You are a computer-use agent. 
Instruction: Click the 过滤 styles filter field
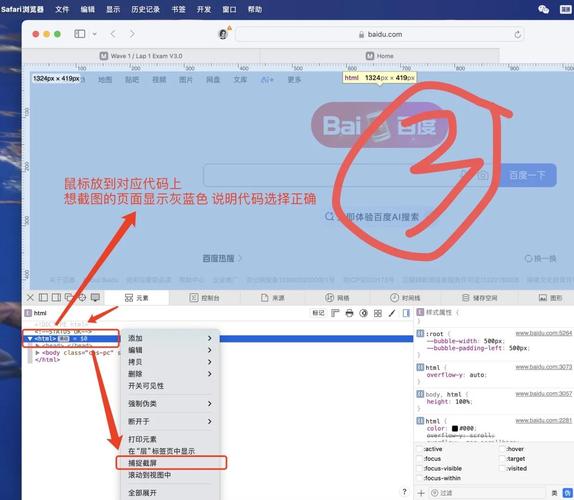click(x=487, y=493)
